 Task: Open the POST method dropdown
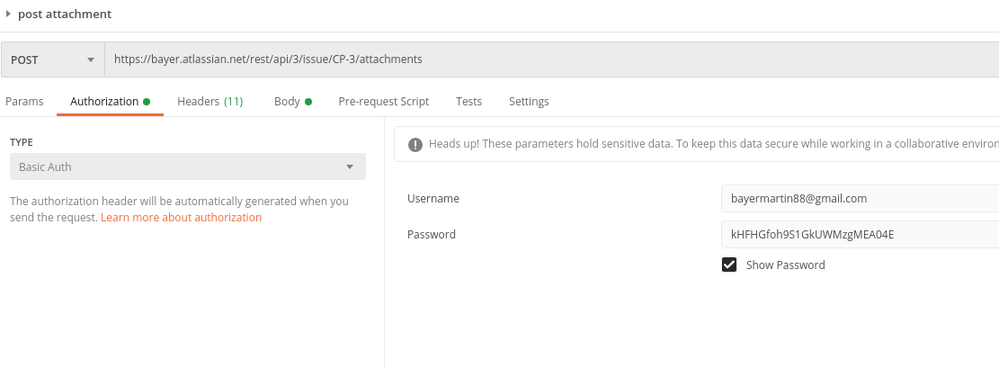coord(53,59)
